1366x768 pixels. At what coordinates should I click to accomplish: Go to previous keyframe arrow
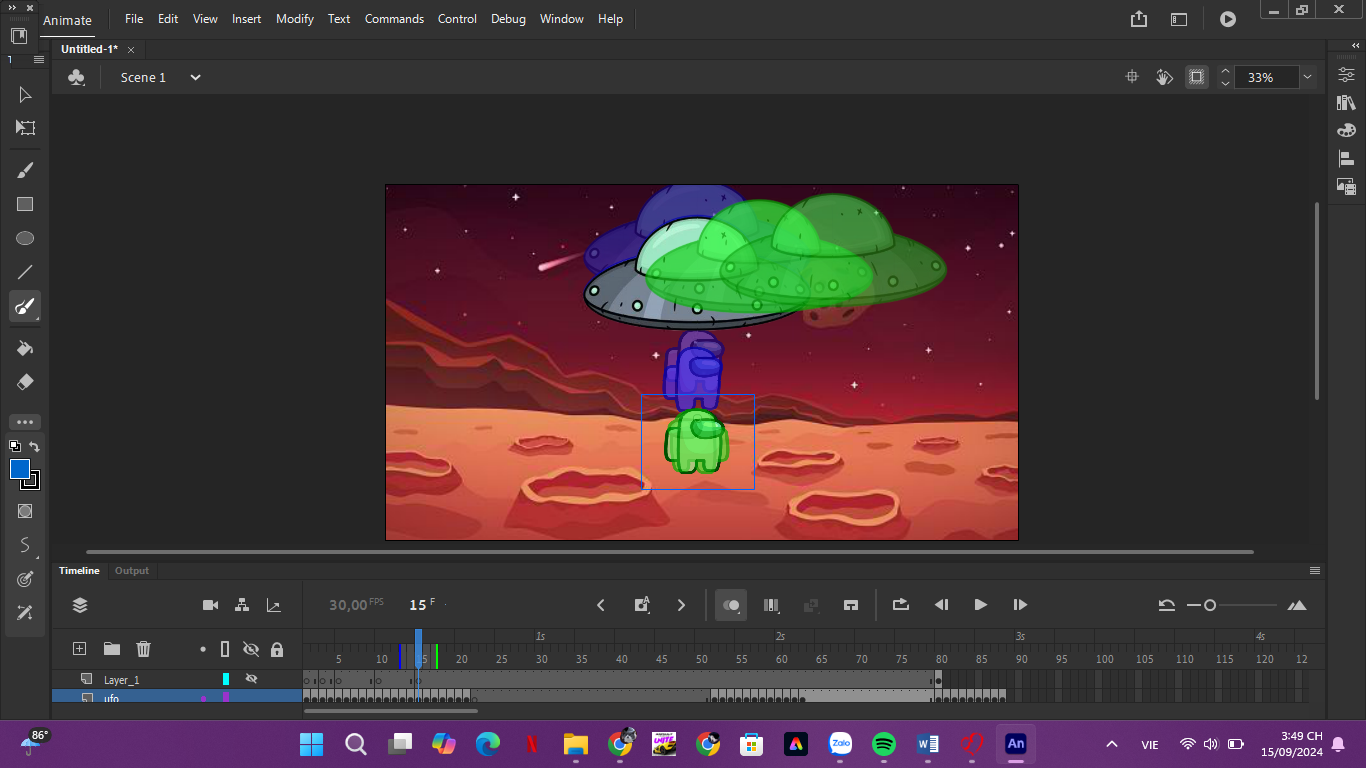pyautogui.click(x=601, y=605)
